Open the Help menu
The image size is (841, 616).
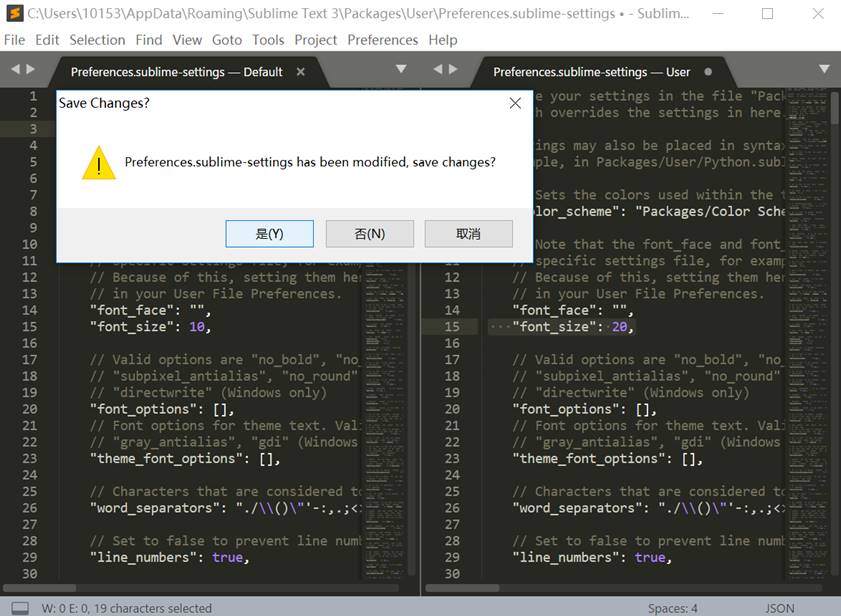(x=442, y=40)
